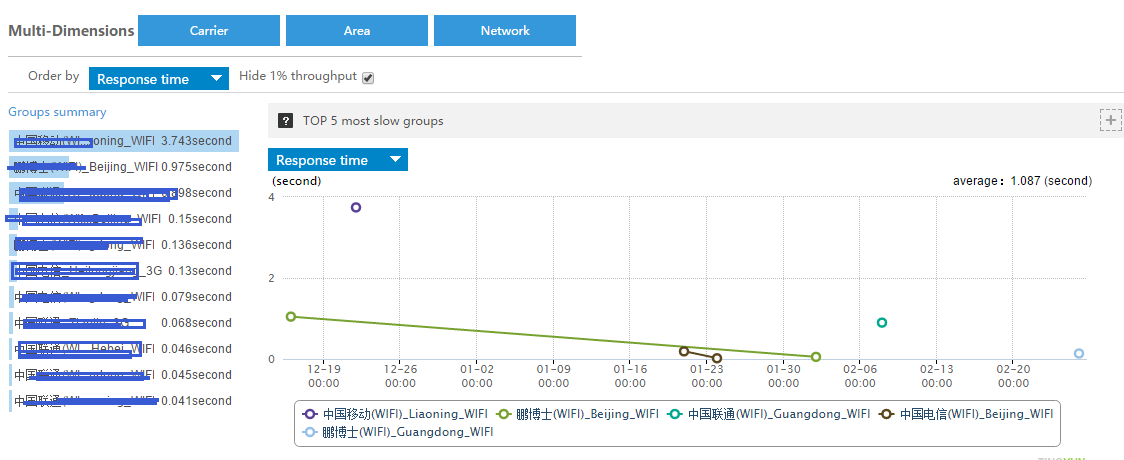Toggle 鹏博士 Guangdong_WIFI legend marker

pyautogui.click(x=311, y=432)
